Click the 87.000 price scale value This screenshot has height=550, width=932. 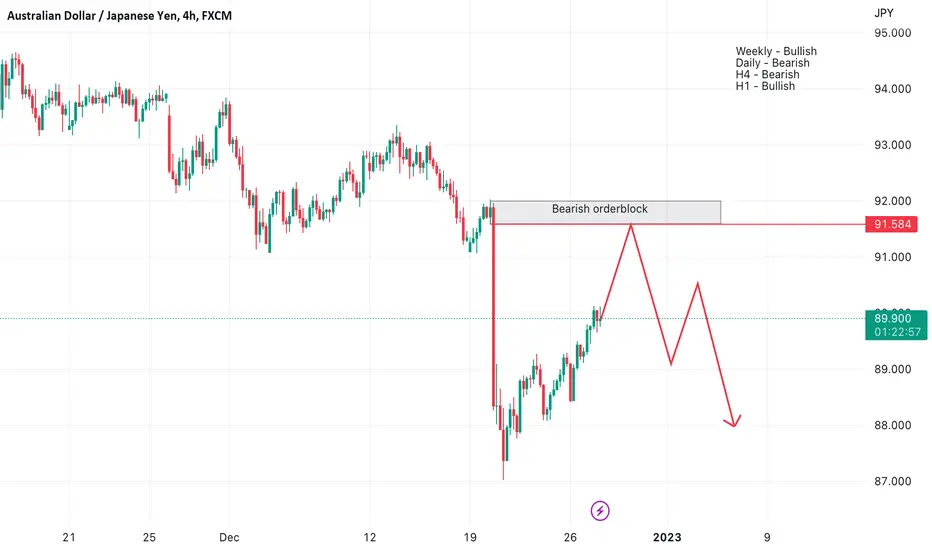coord(892,481)
